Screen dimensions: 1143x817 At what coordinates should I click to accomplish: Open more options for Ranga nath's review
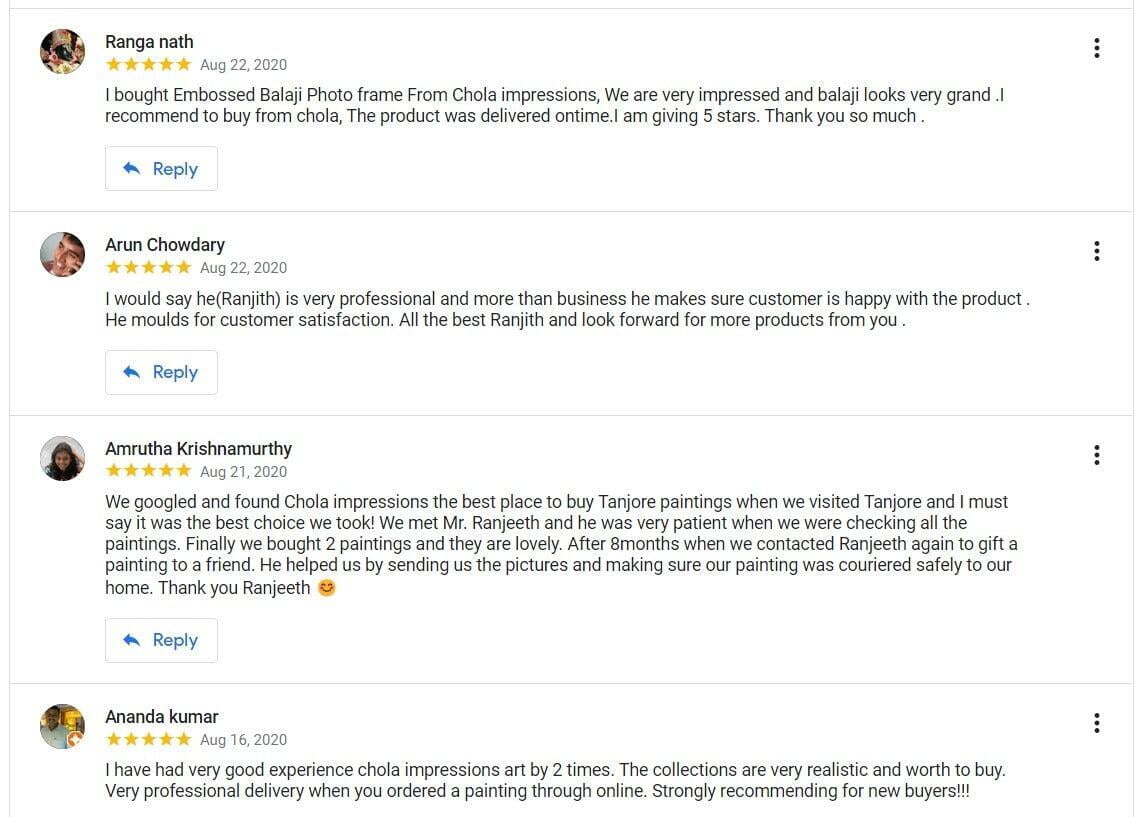click(1097, 48)
